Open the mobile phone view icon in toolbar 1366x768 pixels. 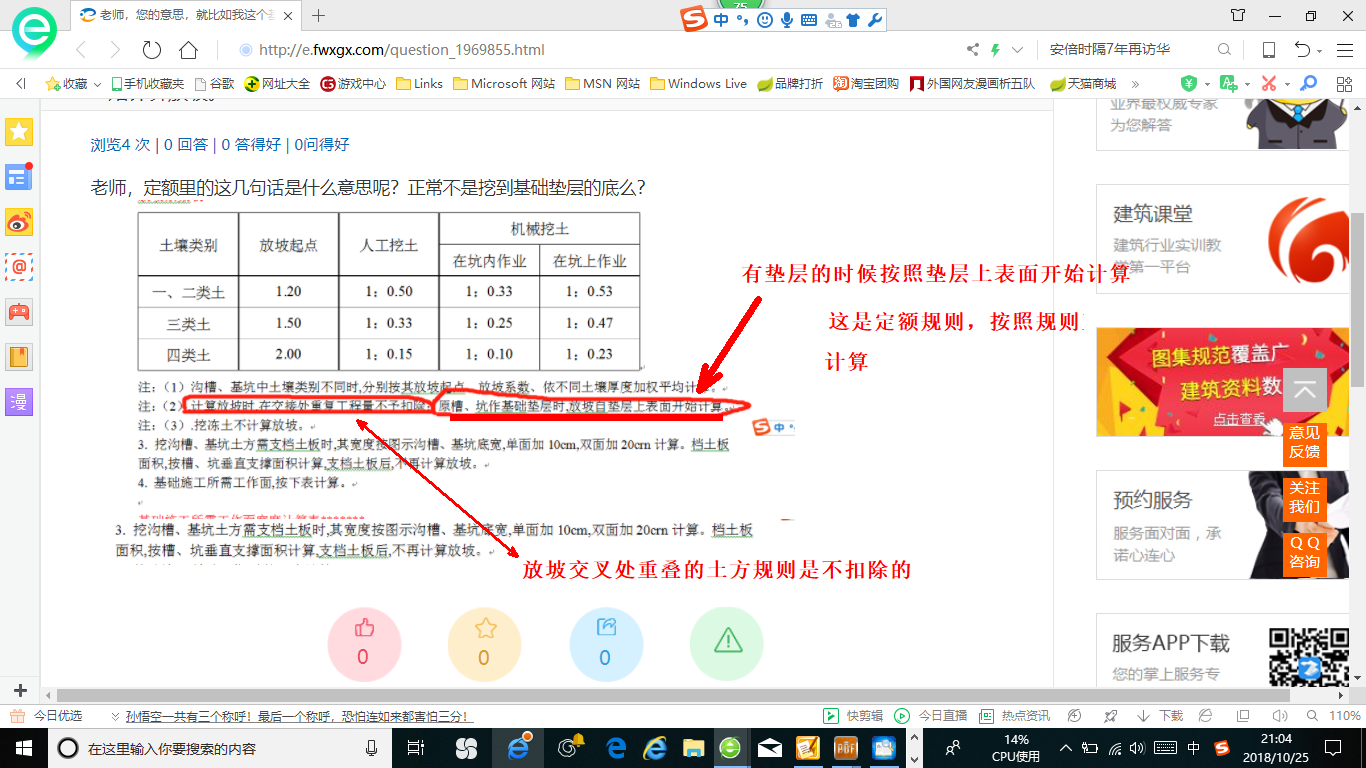coord(1269,50)
